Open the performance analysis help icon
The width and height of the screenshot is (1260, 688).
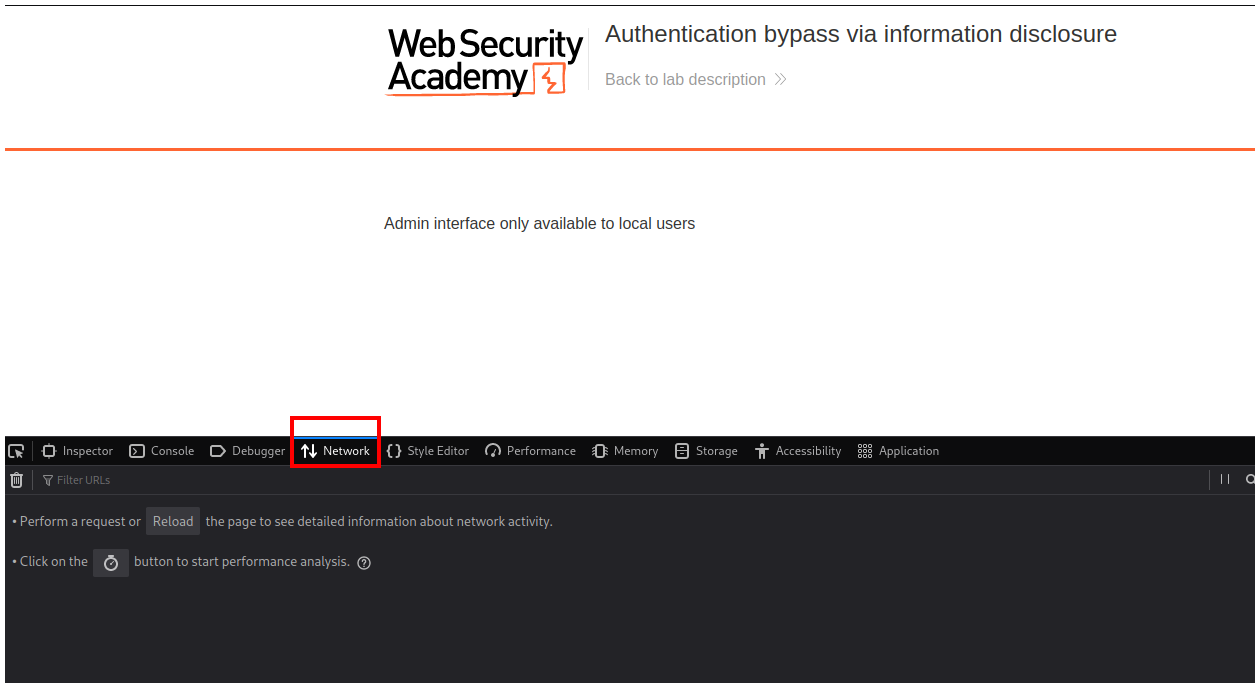364,563
